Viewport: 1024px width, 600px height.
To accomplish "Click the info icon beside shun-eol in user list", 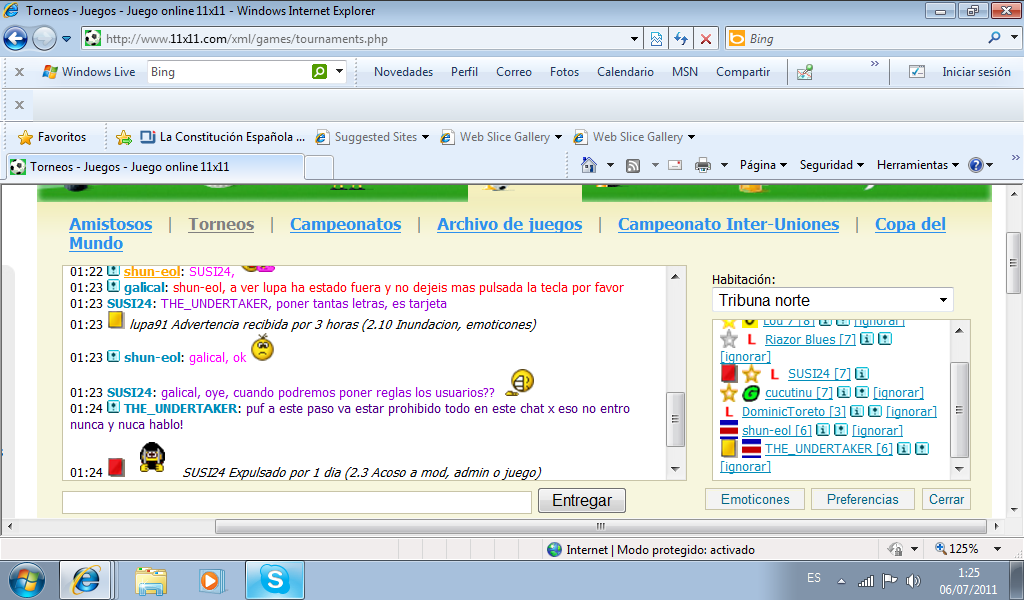I will (823, 430).
